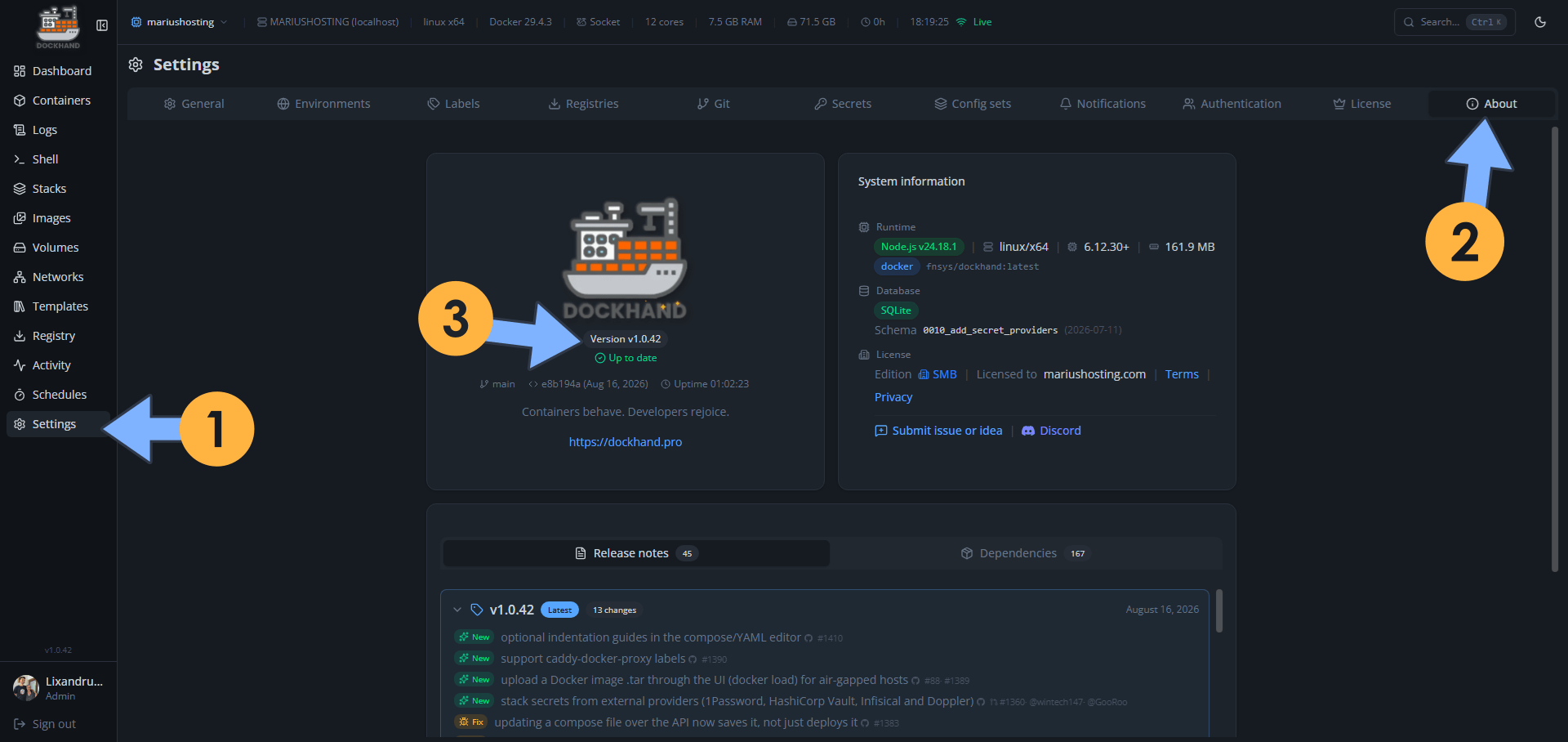Go to Containers page
1568x742 pixels.
coord(58,101)
